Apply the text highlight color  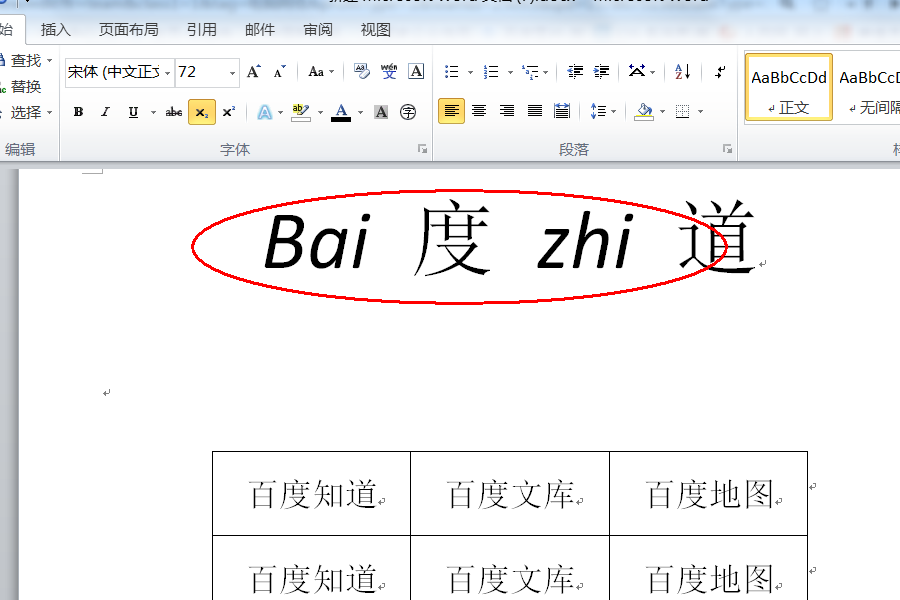301,112
